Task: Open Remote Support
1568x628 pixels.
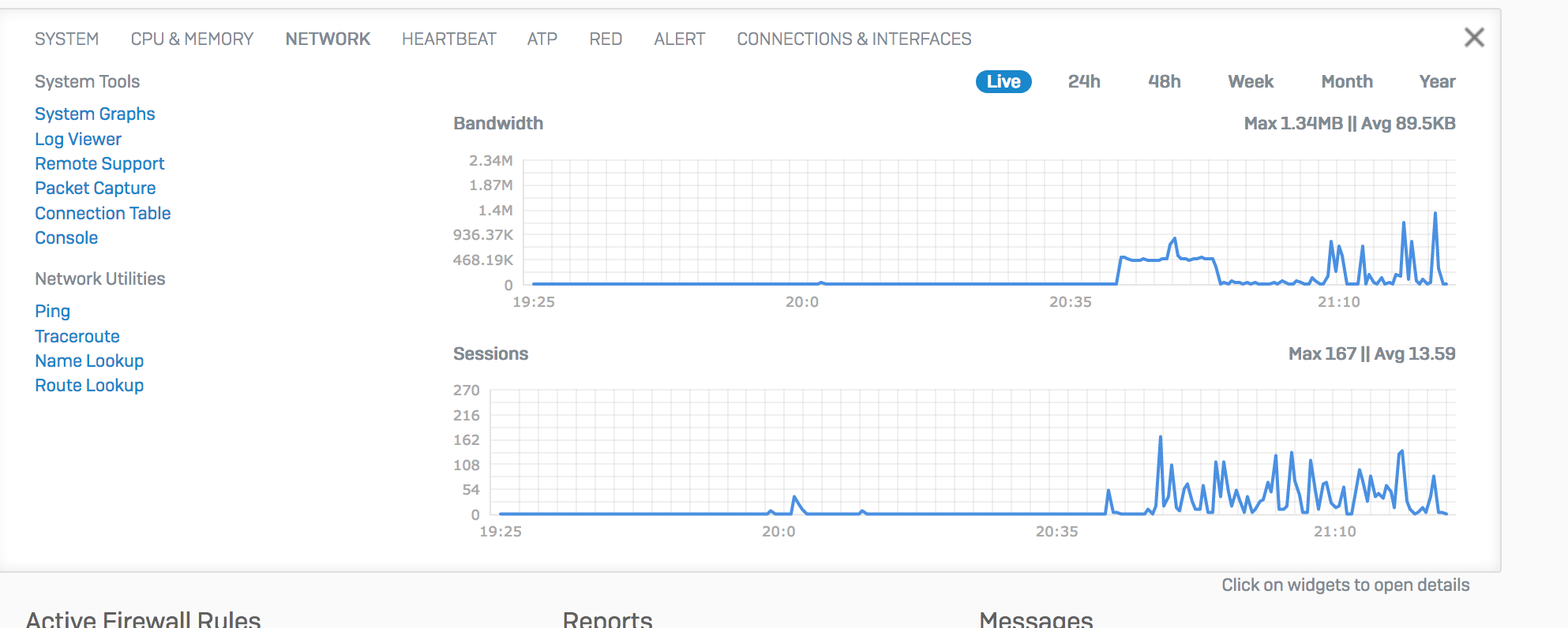Action: click(x=99, y=163)
